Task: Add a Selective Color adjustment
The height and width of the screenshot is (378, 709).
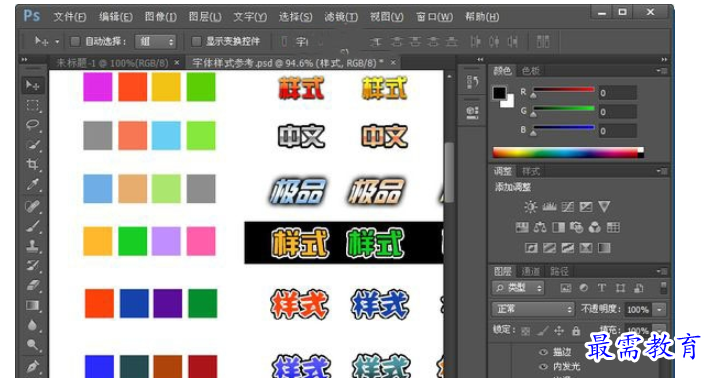Action: (586, 248)
